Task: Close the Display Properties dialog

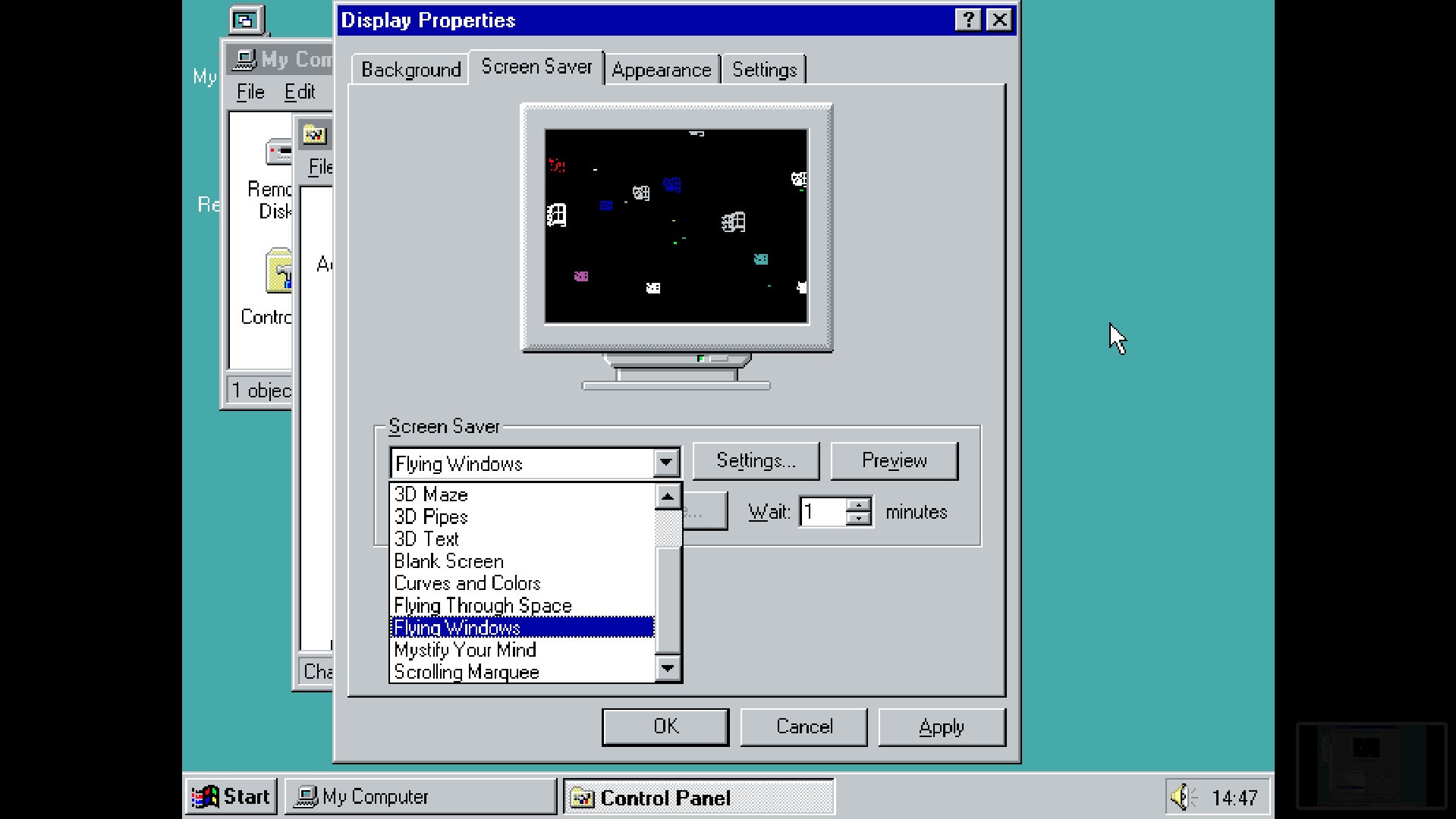Action: pyautogui.click(x=999, y=20)
